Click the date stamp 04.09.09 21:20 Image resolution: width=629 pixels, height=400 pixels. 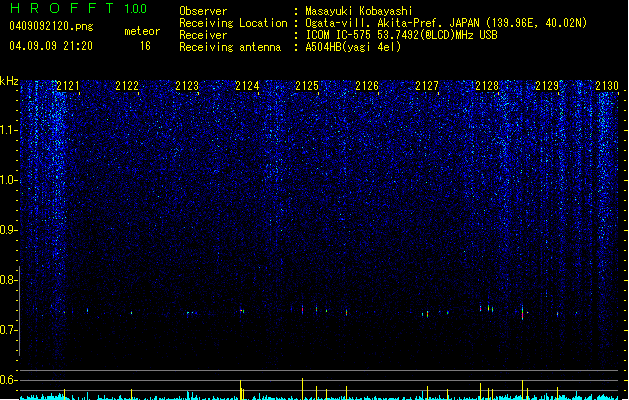[x=51, y=46]
